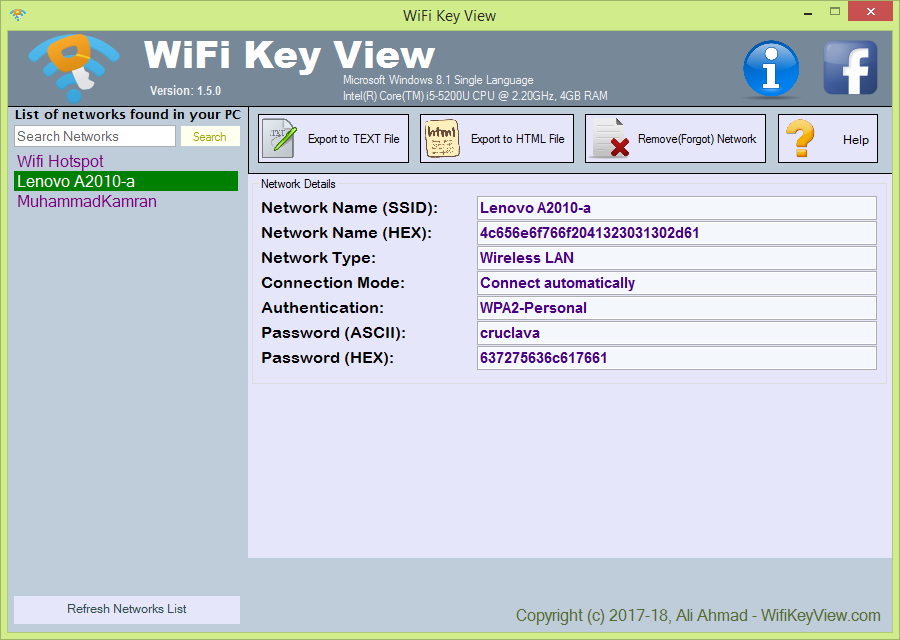The height and width of the screenshot is (640, 900).
Task: Export networks to TEXT File
Action: coord(333,138)
